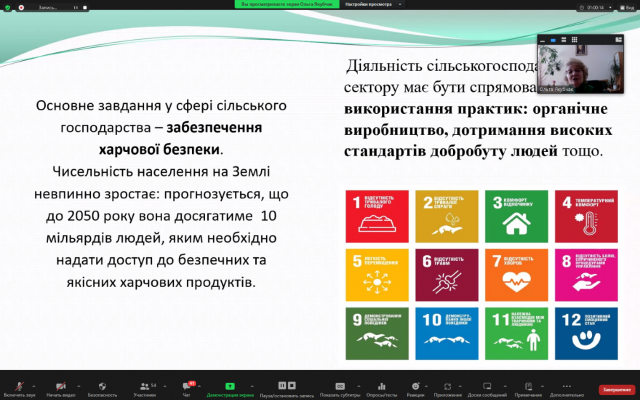The image size is (640, 400).
Task: Expand video options arrow beside camera
Action: pos(78,386)
